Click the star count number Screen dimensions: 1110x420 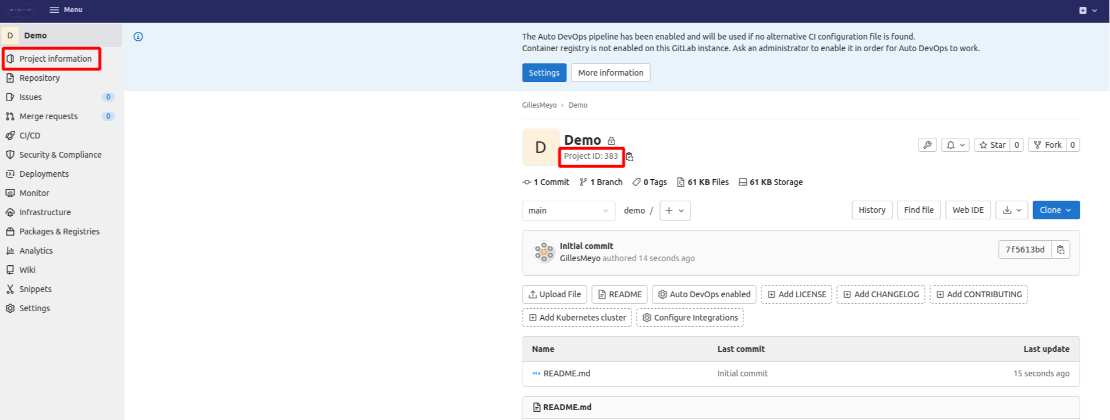(x=1017, y=144)
